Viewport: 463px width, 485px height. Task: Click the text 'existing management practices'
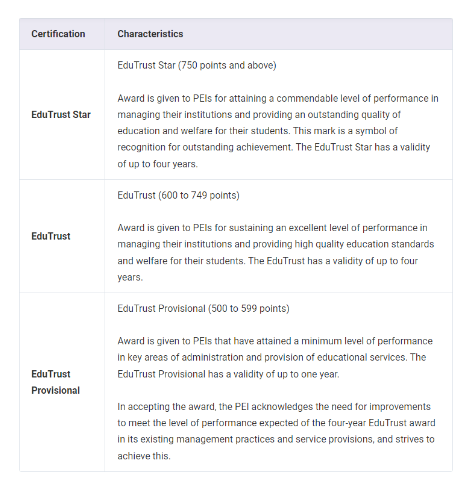pos(203,440)
